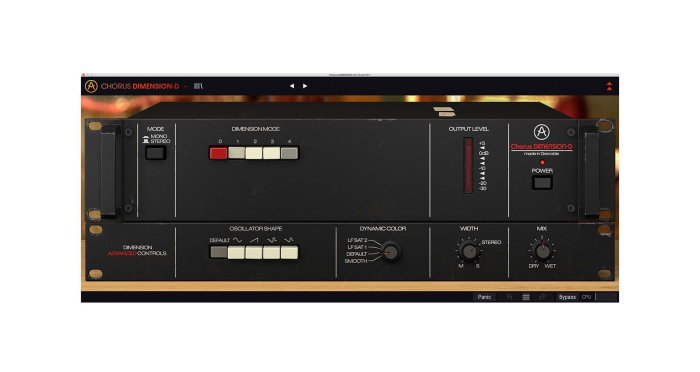The width and height of the screenshot is (700, 372).
Task: Click the MIX dry/wet knob
Action: 542,251
